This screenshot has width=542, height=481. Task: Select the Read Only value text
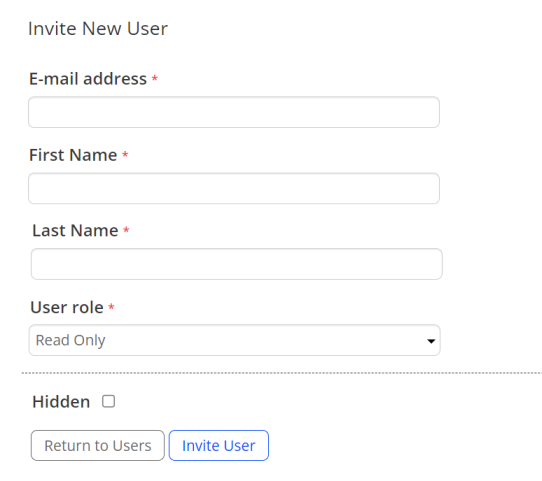point(71,340)
